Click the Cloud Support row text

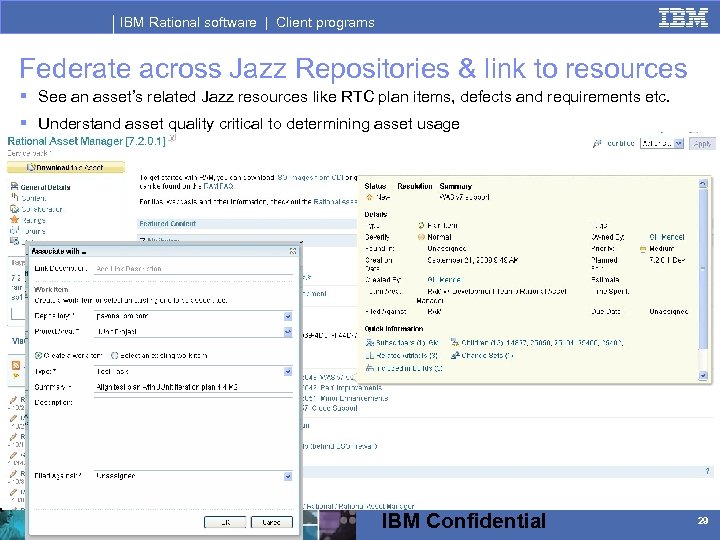(x=335, y=408)
